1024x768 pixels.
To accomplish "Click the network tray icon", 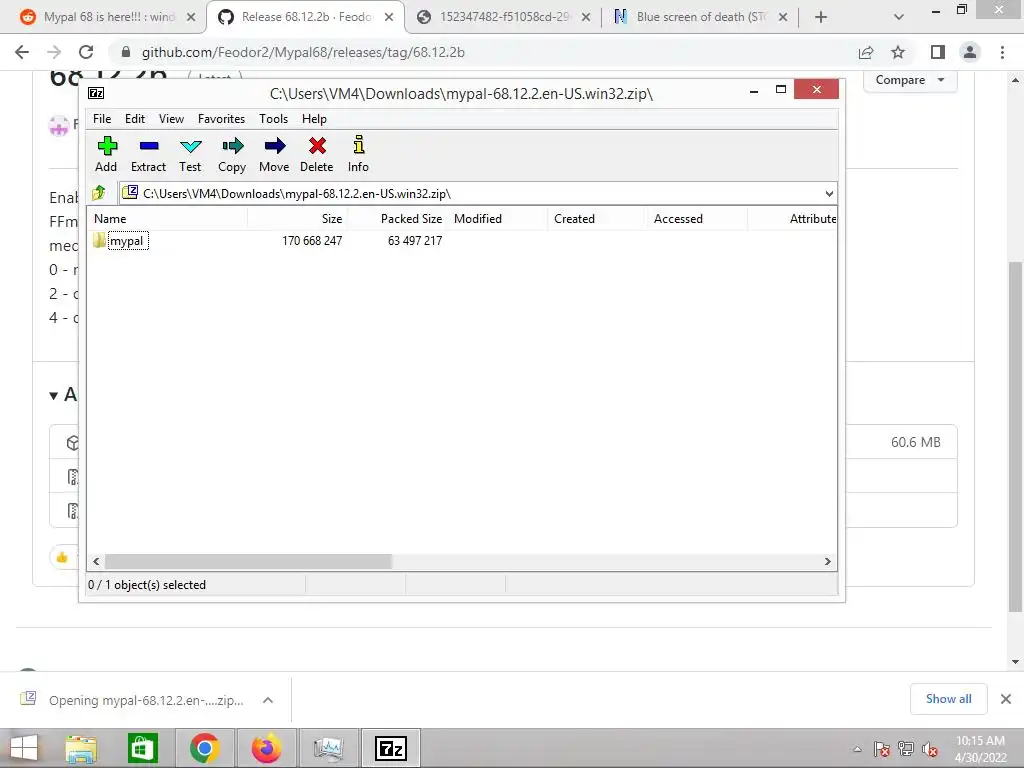I will 906,749.
